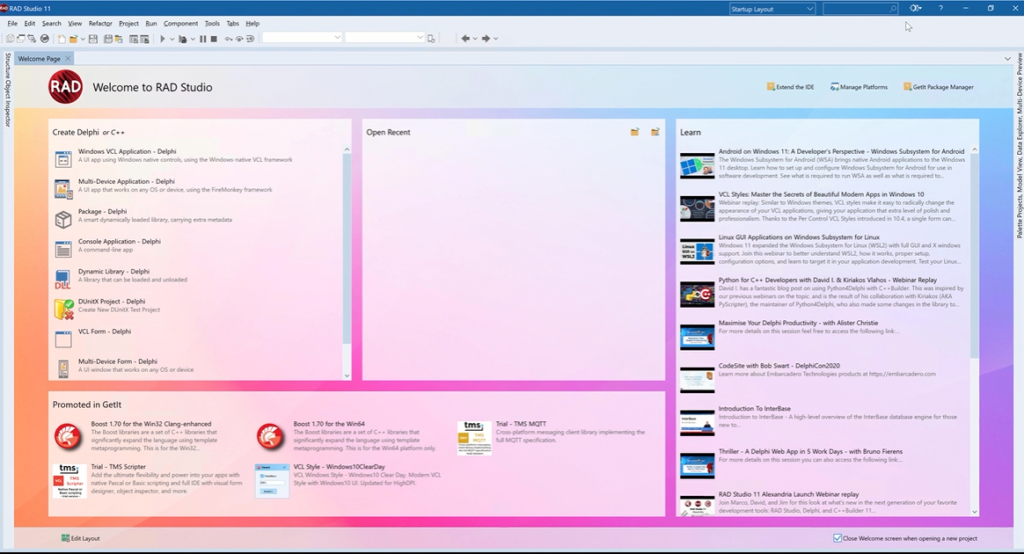Click the Boost Win32 Clang-enhanced helmet icon
This screenshot has width=1024, height=554.
pos(68,436)
